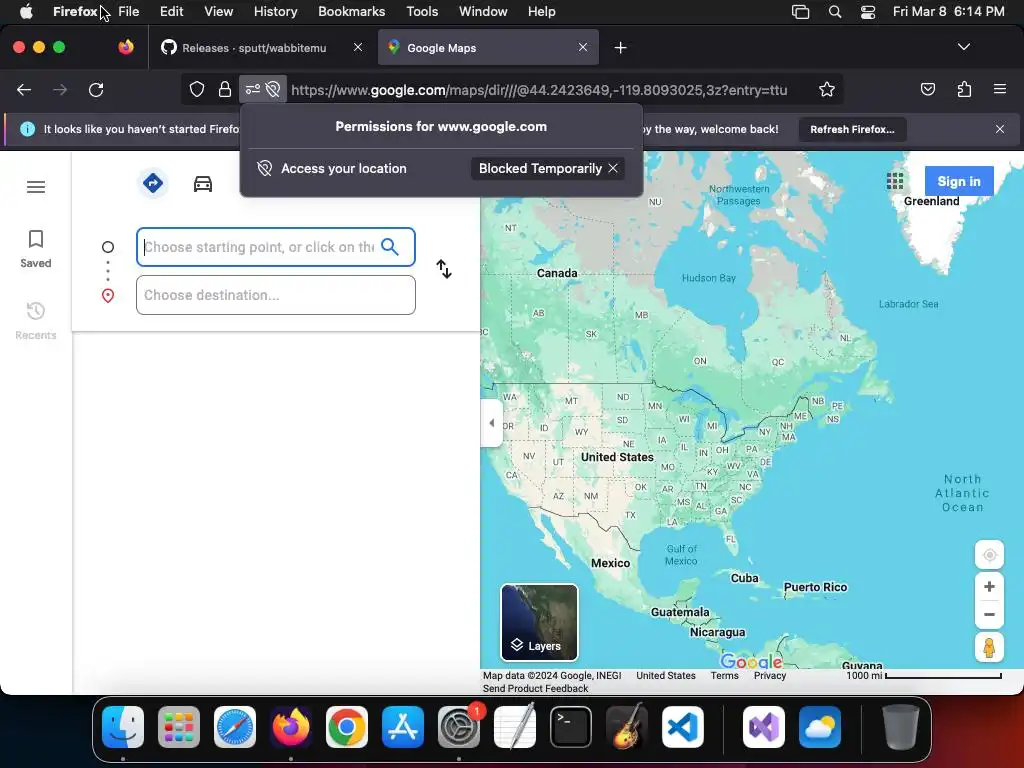Viewport: 1024px width, 768px height.
Task: Collapse the side panel arrow
Action: tap(491, 423)
